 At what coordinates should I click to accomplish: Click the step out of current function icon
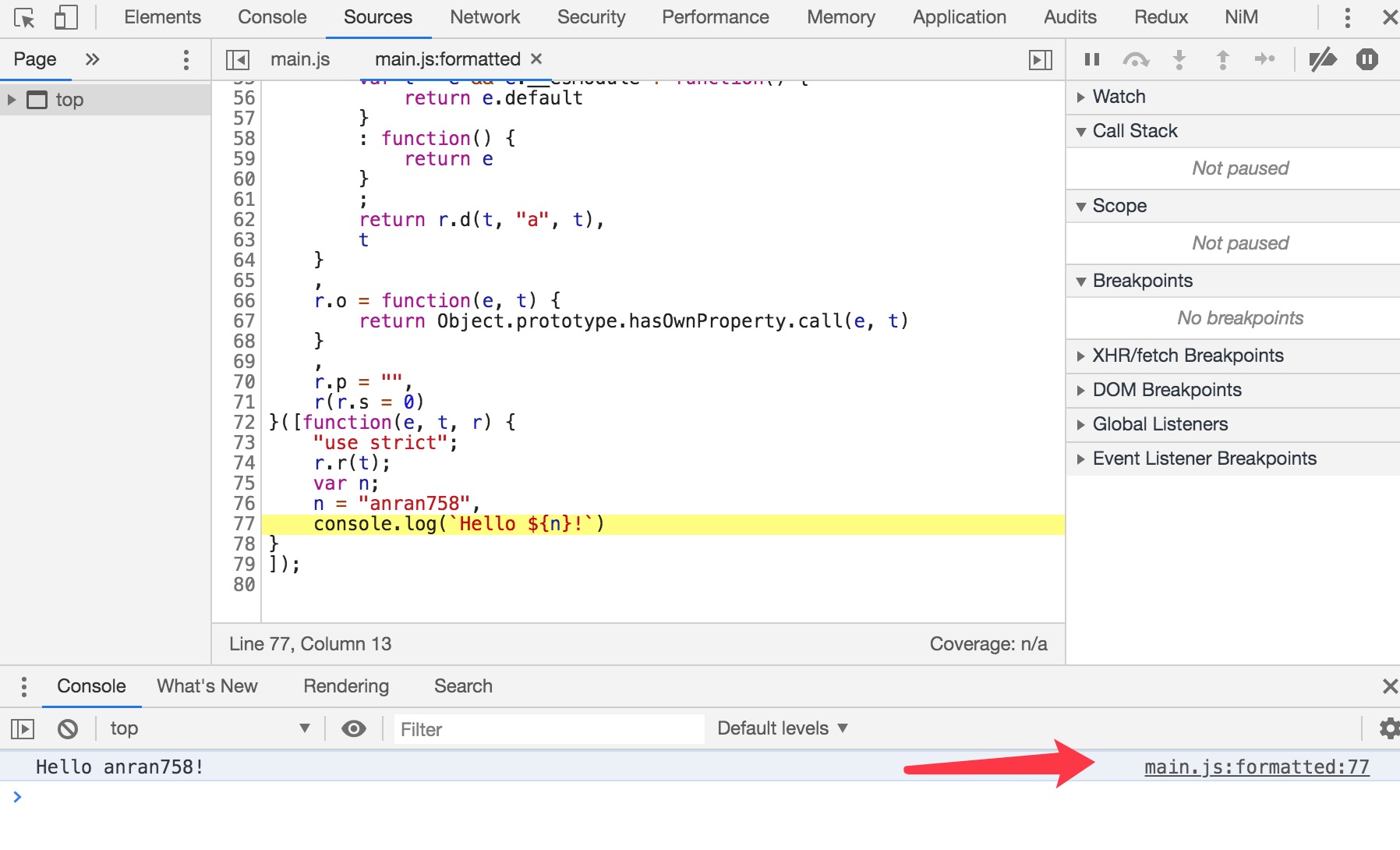tap(1221, 58)
